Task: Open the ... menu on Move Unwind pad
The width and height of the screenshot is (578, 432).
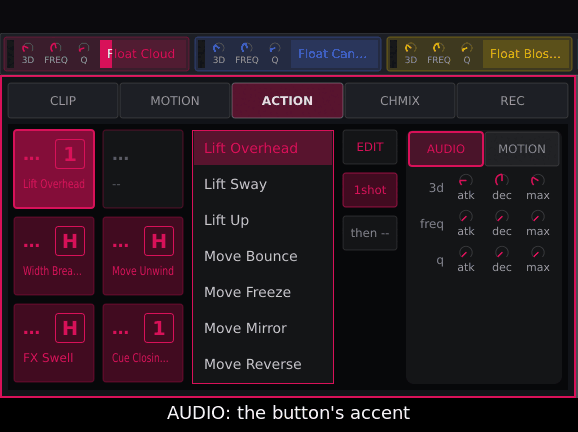Action: coord(121,245)
